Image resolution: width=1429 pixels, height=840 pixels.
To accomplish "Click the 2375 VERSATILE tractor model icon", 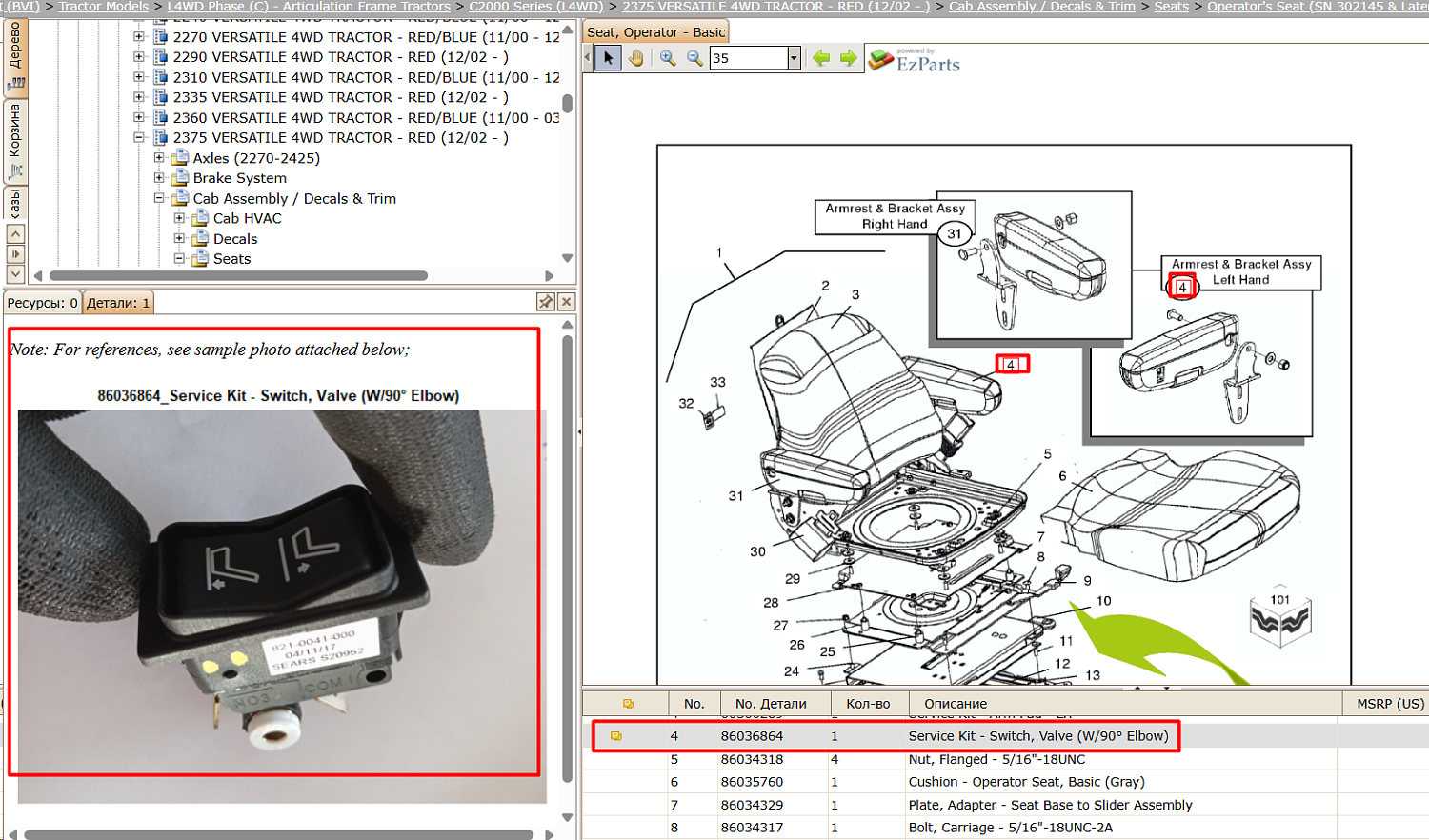I will coord(161,138).
